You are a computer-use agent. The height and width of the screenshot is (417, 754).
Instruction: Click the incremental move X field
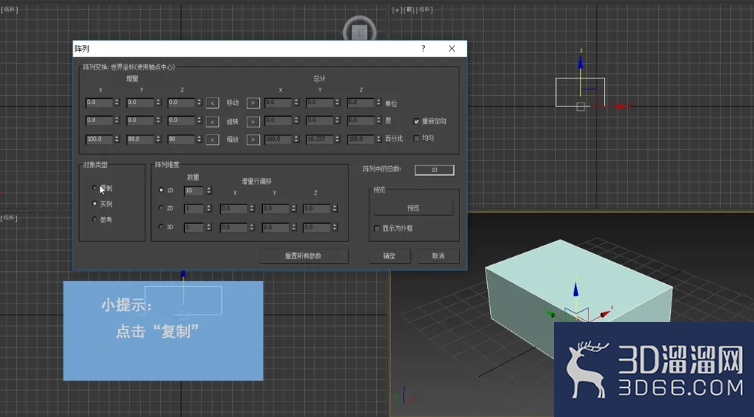tap(99, 103)
